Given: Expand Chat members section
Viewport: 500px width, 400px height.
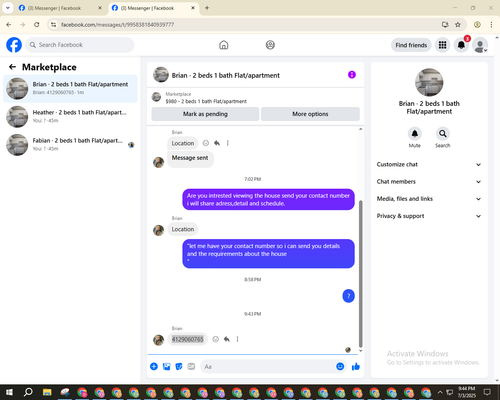Looking at the screenshot, I should click(429, 182).
